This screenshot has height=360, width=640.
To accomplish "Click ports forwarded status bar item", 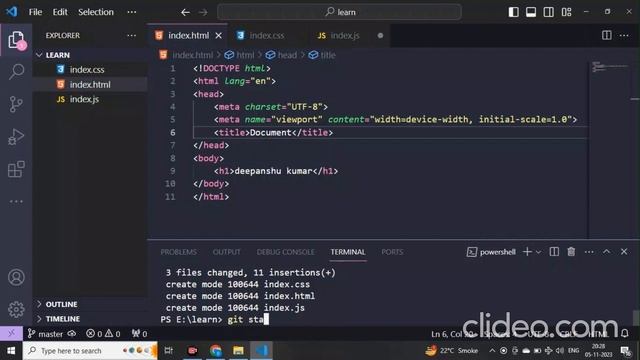I will coord(139,334).
